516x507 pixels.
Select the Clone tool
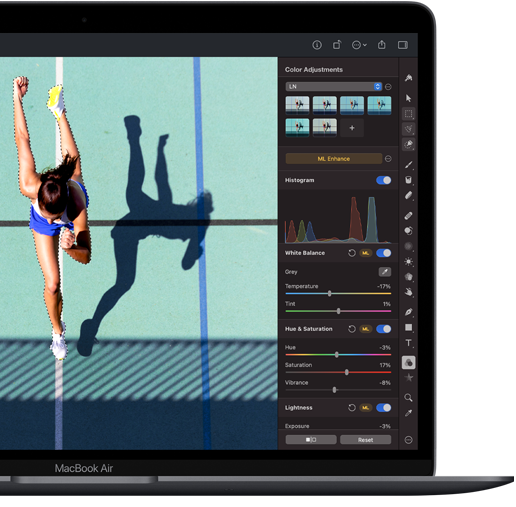click(408, 231)
